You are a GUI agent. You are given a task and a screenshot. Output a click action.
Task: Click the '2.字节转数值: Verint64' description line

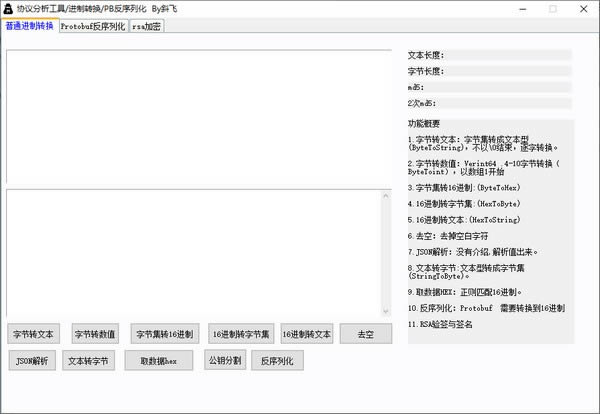(x=484, y=168)
